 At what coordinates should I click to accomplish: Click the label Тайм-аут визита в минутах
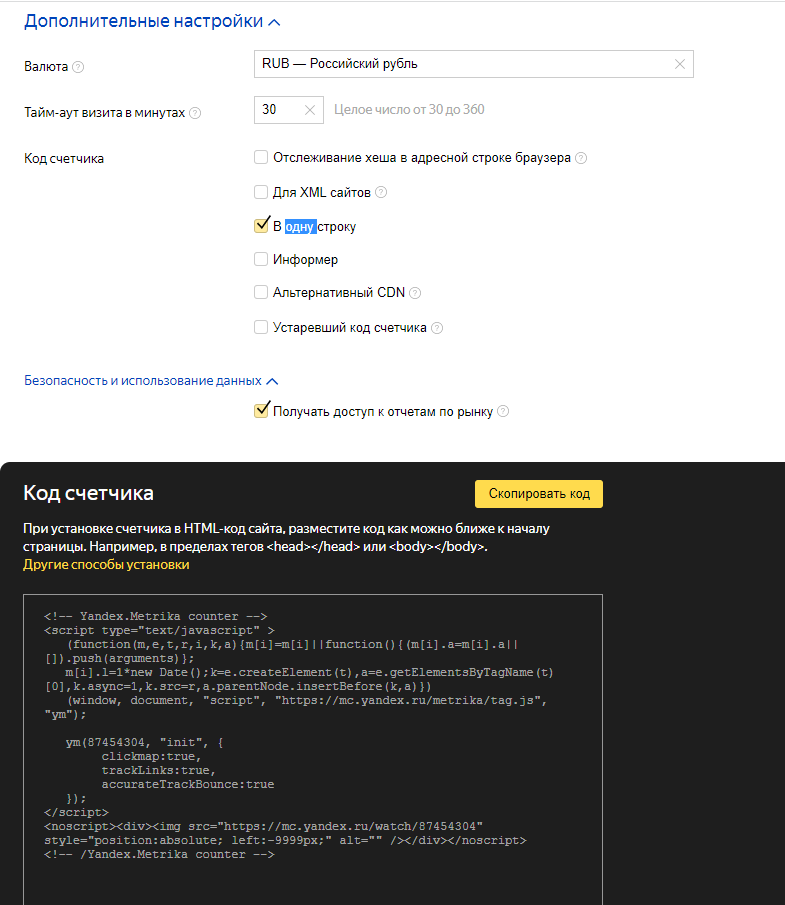pyautogui.click(x=104, y=113)
